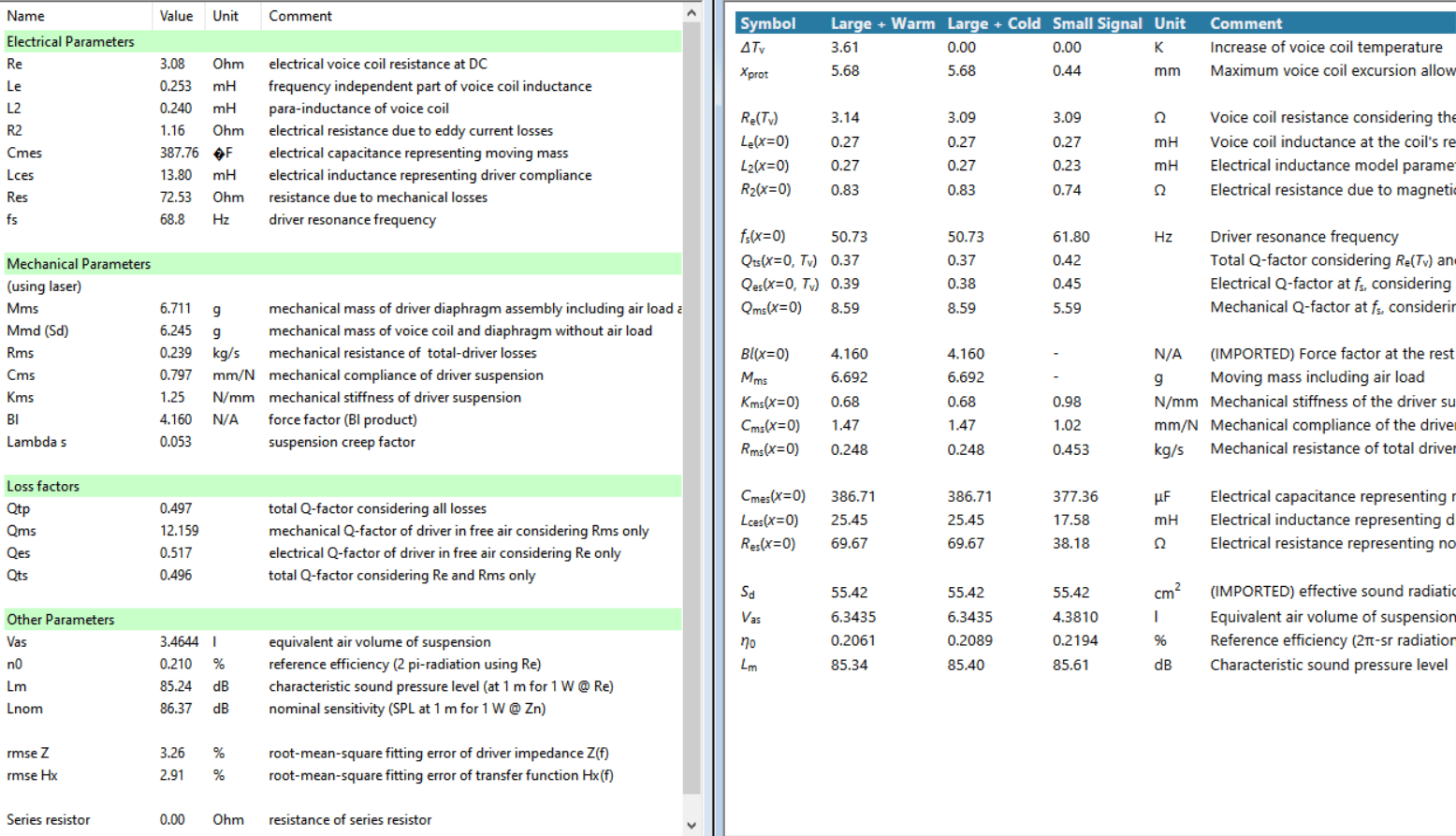Click the Bl value 4.160 in left table
This screenshot has height=836, width=1456.
(x=175, y=419)
